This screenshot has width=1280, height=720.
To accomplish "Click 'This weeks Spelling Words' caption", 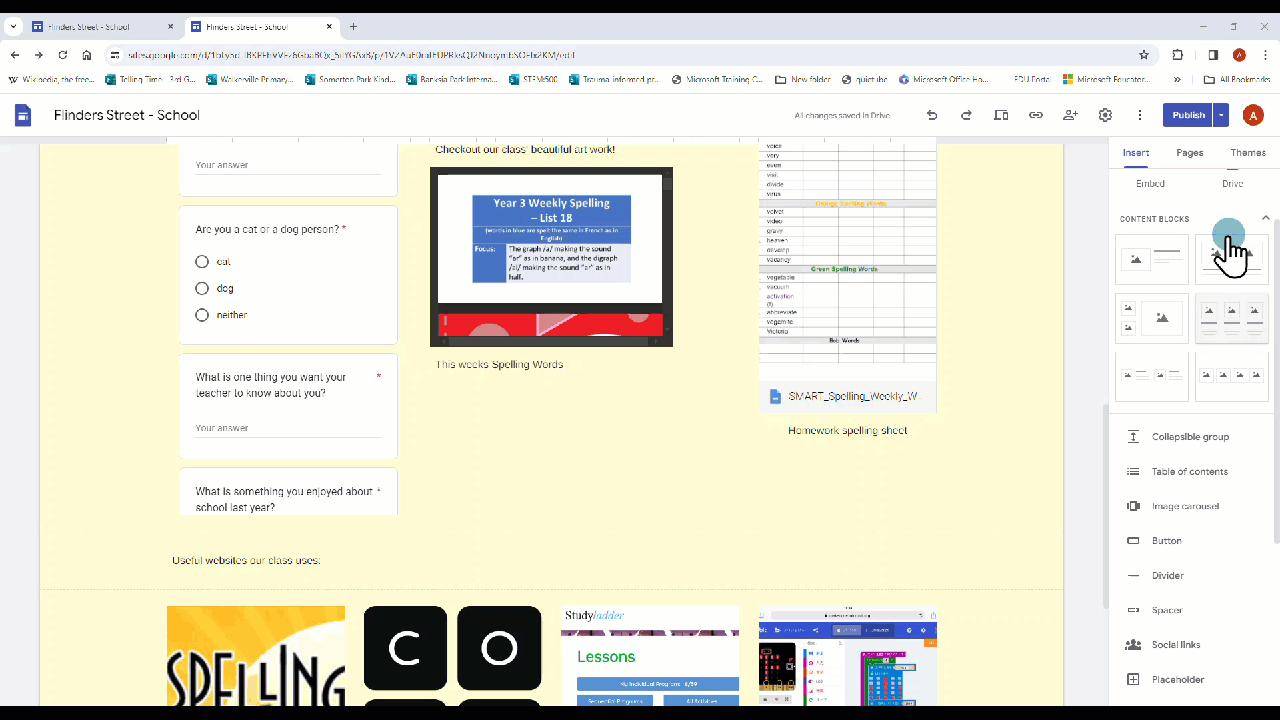I will 499,364.
